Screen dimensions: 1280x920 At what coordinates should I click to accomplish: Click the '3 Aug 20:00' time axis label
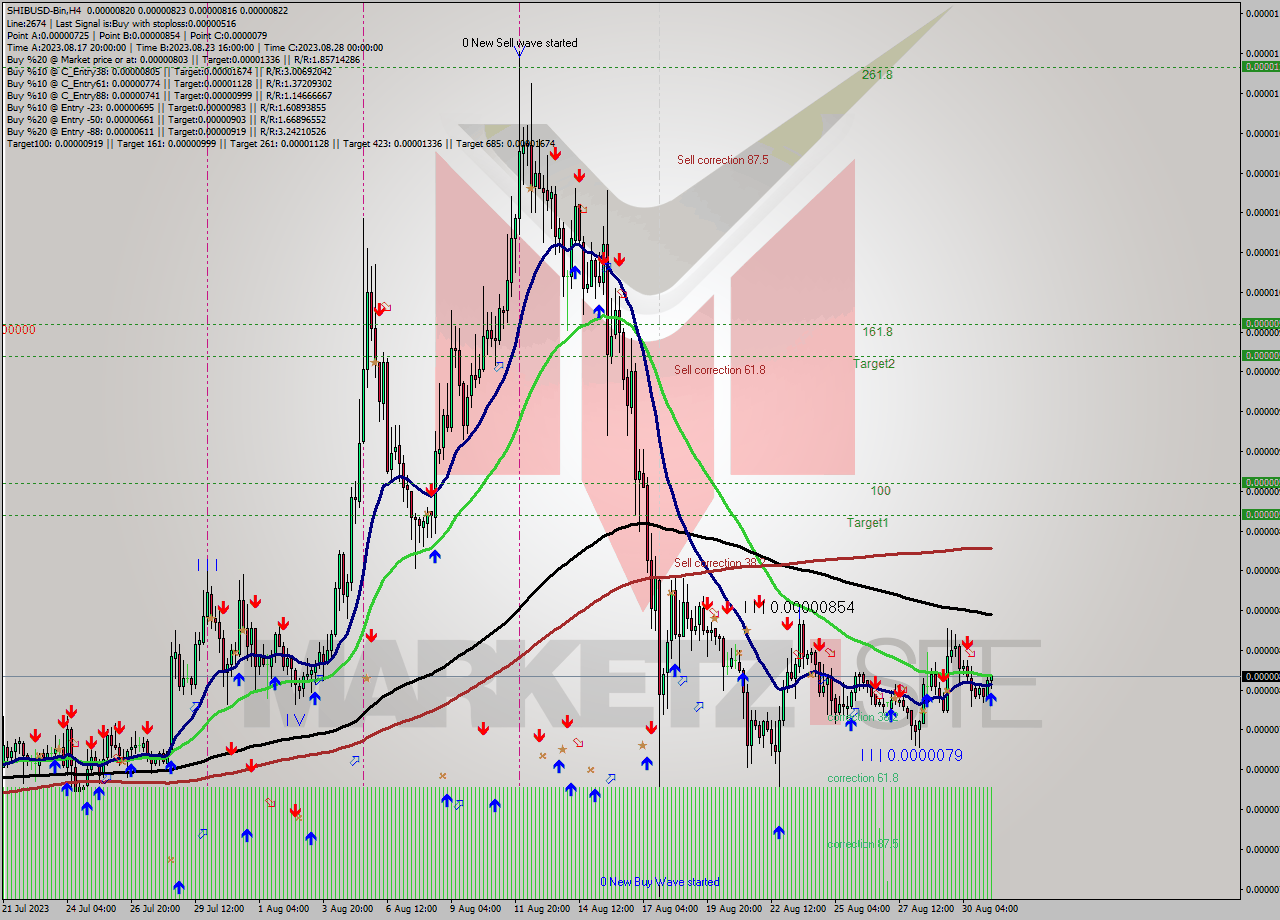347,909
